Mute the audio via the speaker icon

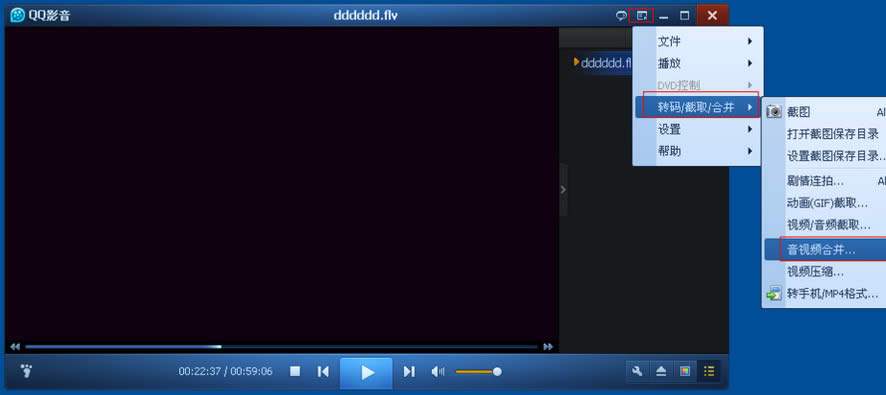(x=438, y=371)
